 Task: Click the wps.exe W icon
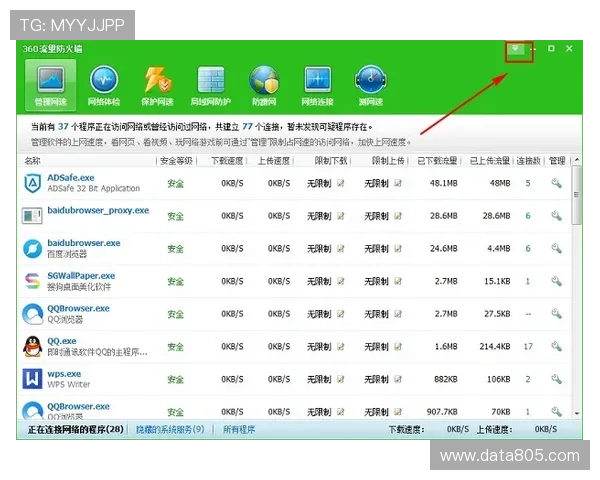point(33,379)
